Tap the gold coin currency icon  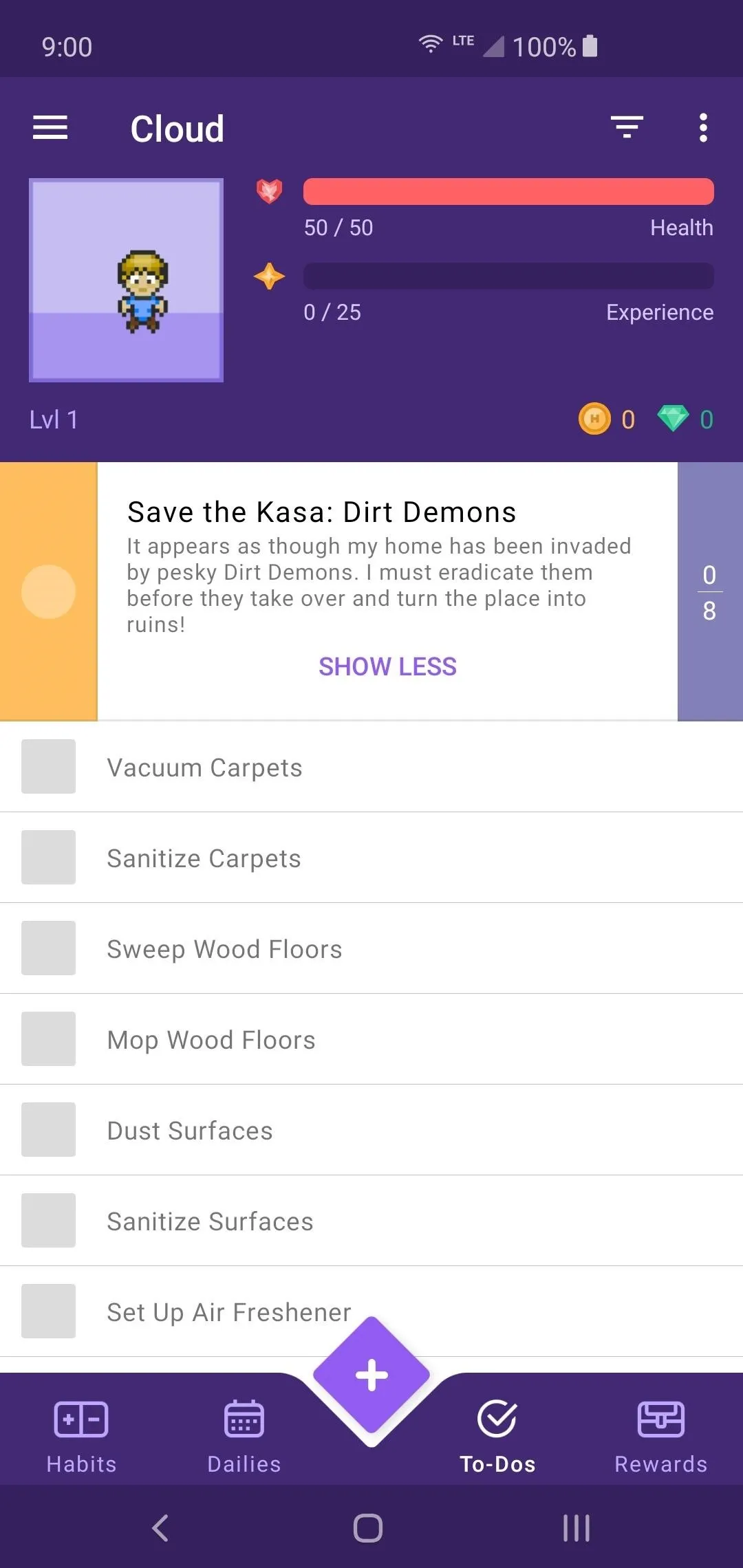pos(595,419)
